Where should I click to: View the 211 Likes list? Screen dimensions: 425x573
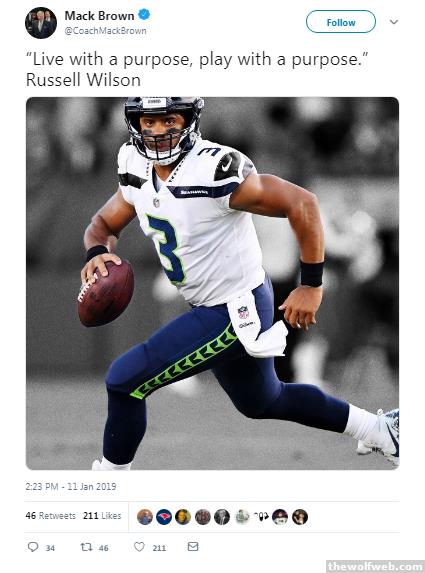[102, 516]
